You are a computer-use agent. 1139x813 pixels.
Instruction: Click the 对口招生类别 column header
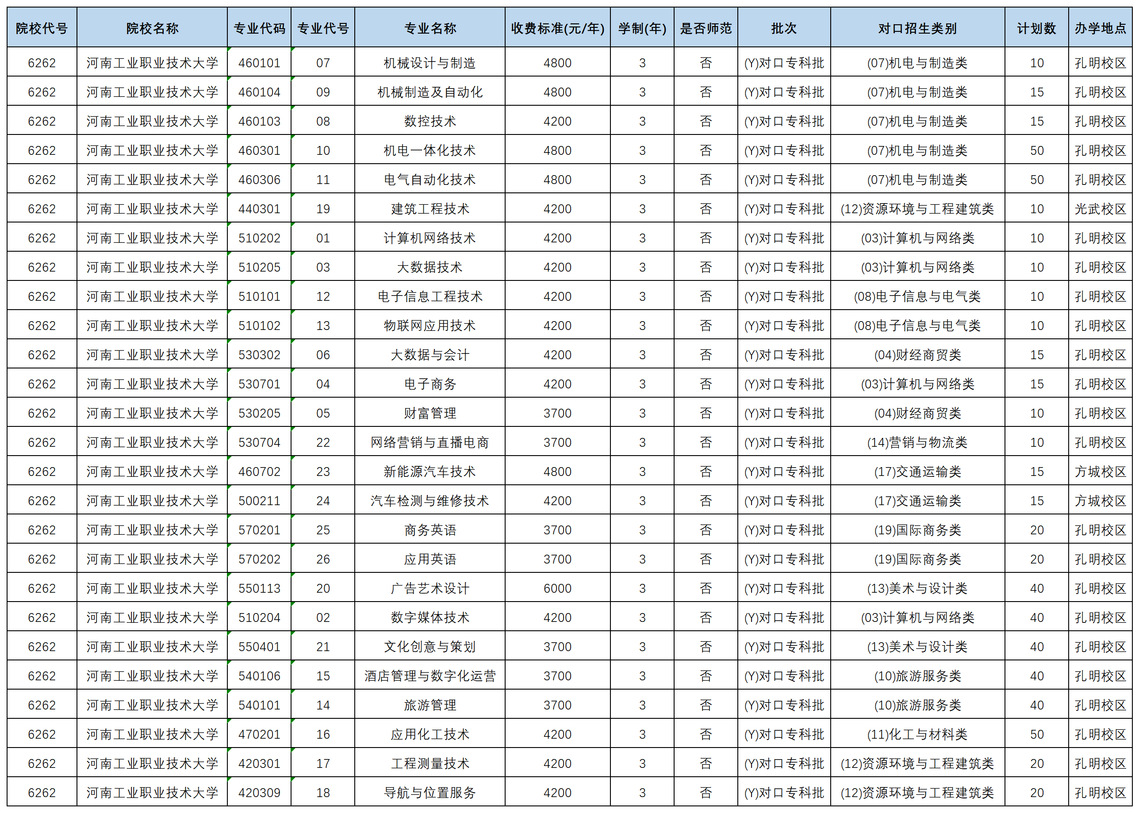917,29
